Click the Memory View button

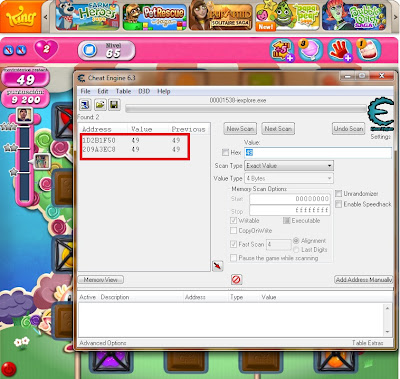click(101, 280)
